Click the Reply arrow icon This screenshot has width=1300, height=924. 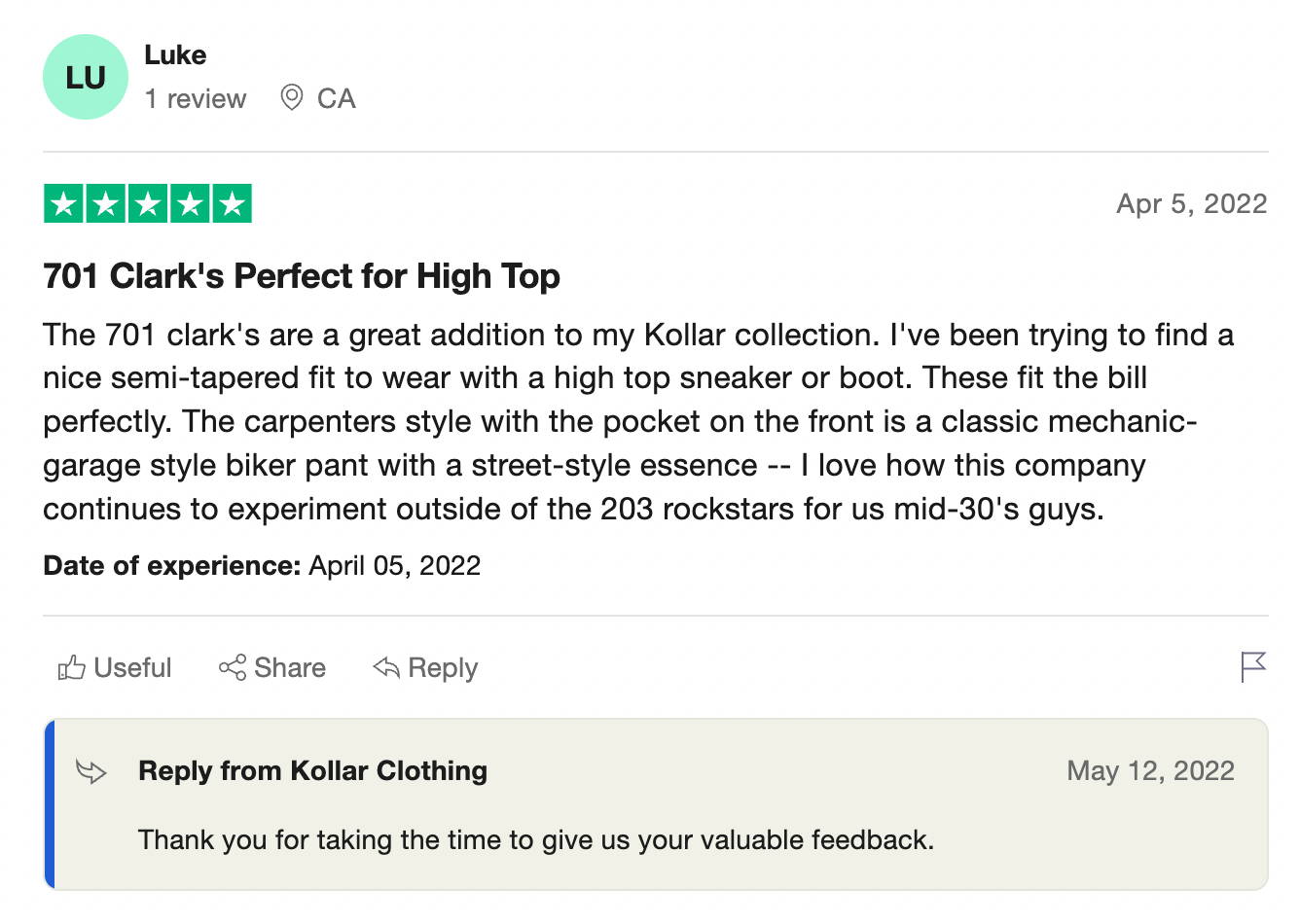[x=386, y=667]
